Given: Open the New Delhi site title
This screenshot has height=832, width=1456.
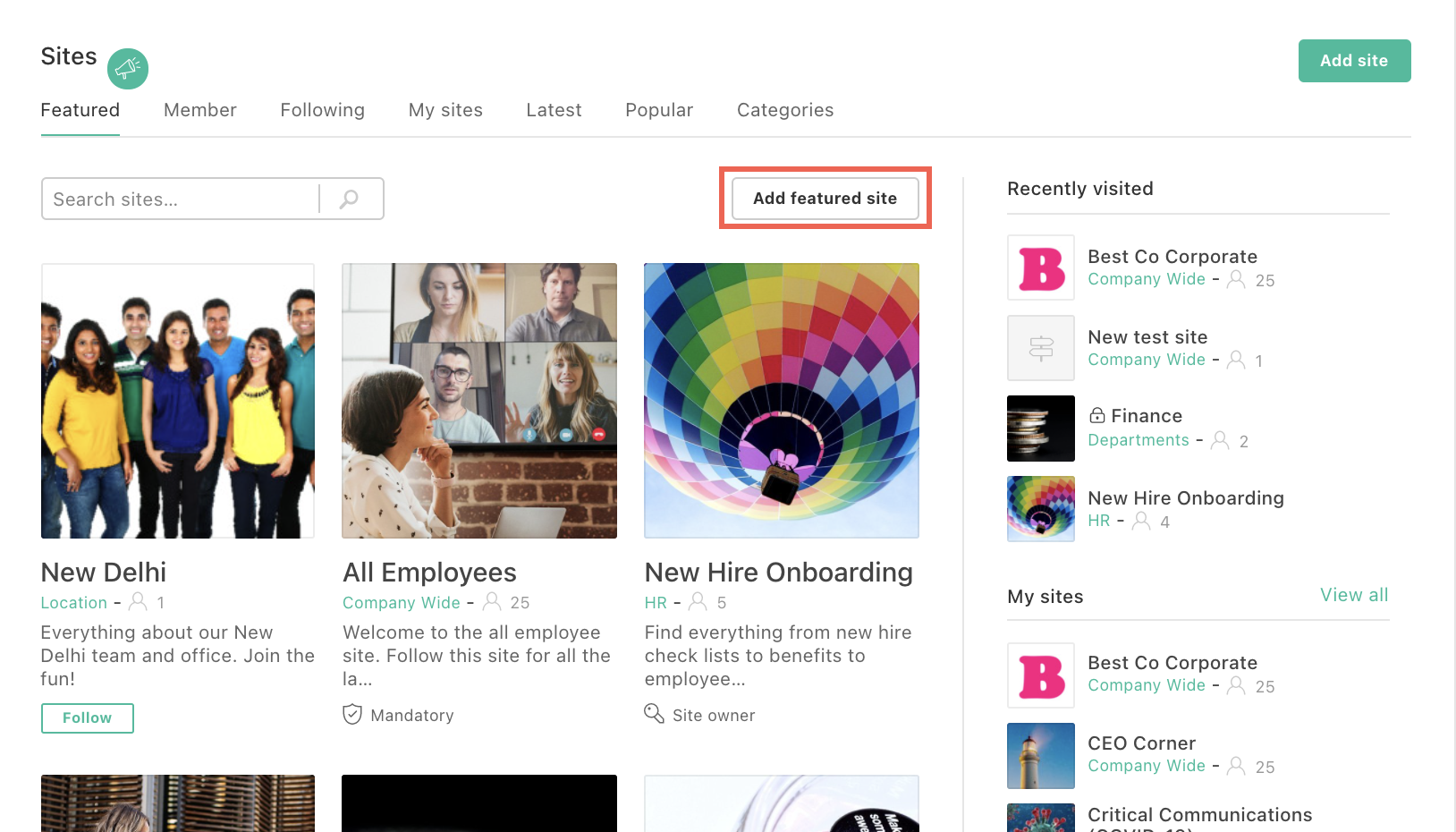Looking at the screenshot, I should [x=104, y=573].
